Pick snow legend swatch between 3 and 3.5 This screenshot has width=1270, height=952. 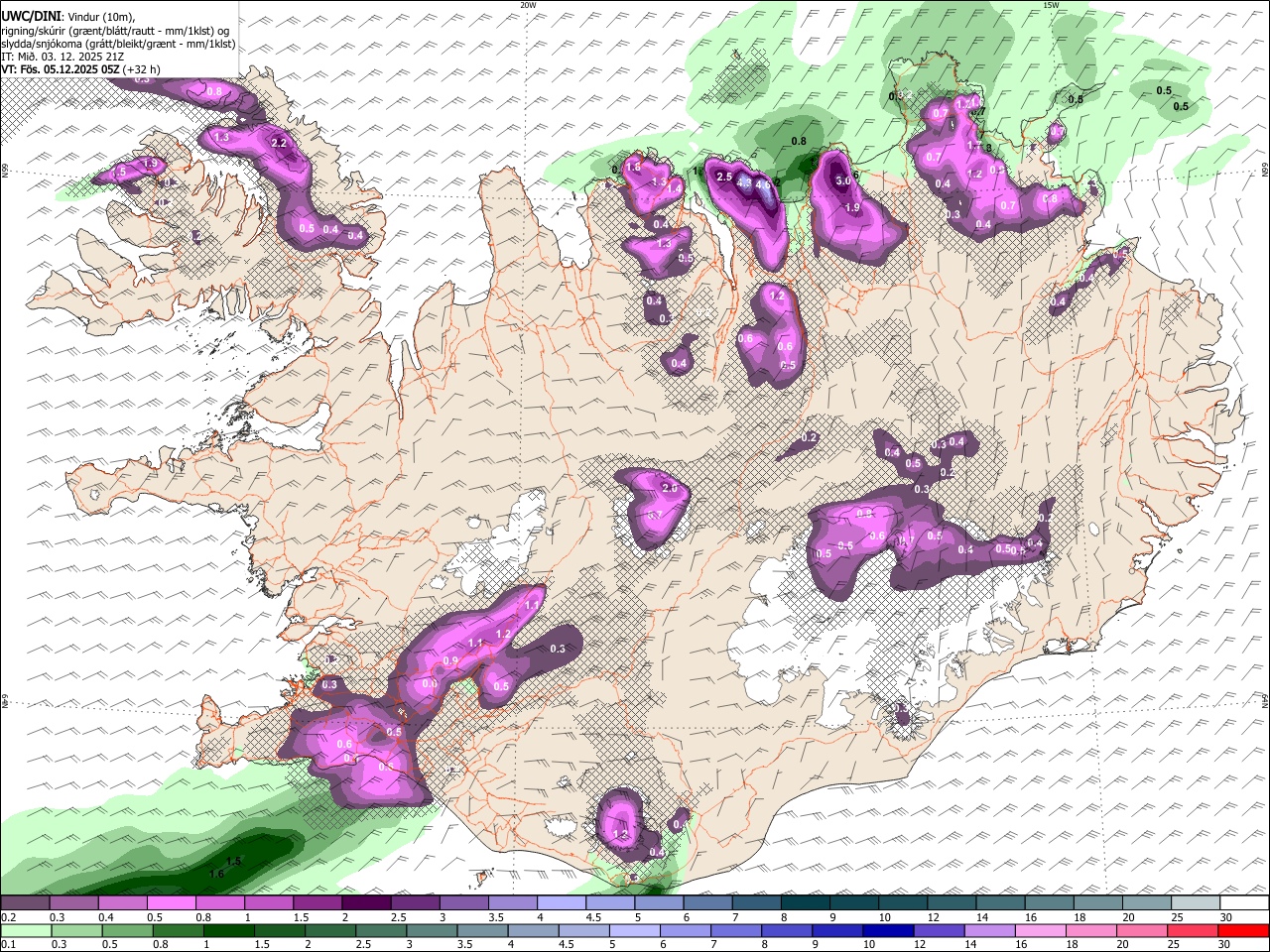point(463,902)
